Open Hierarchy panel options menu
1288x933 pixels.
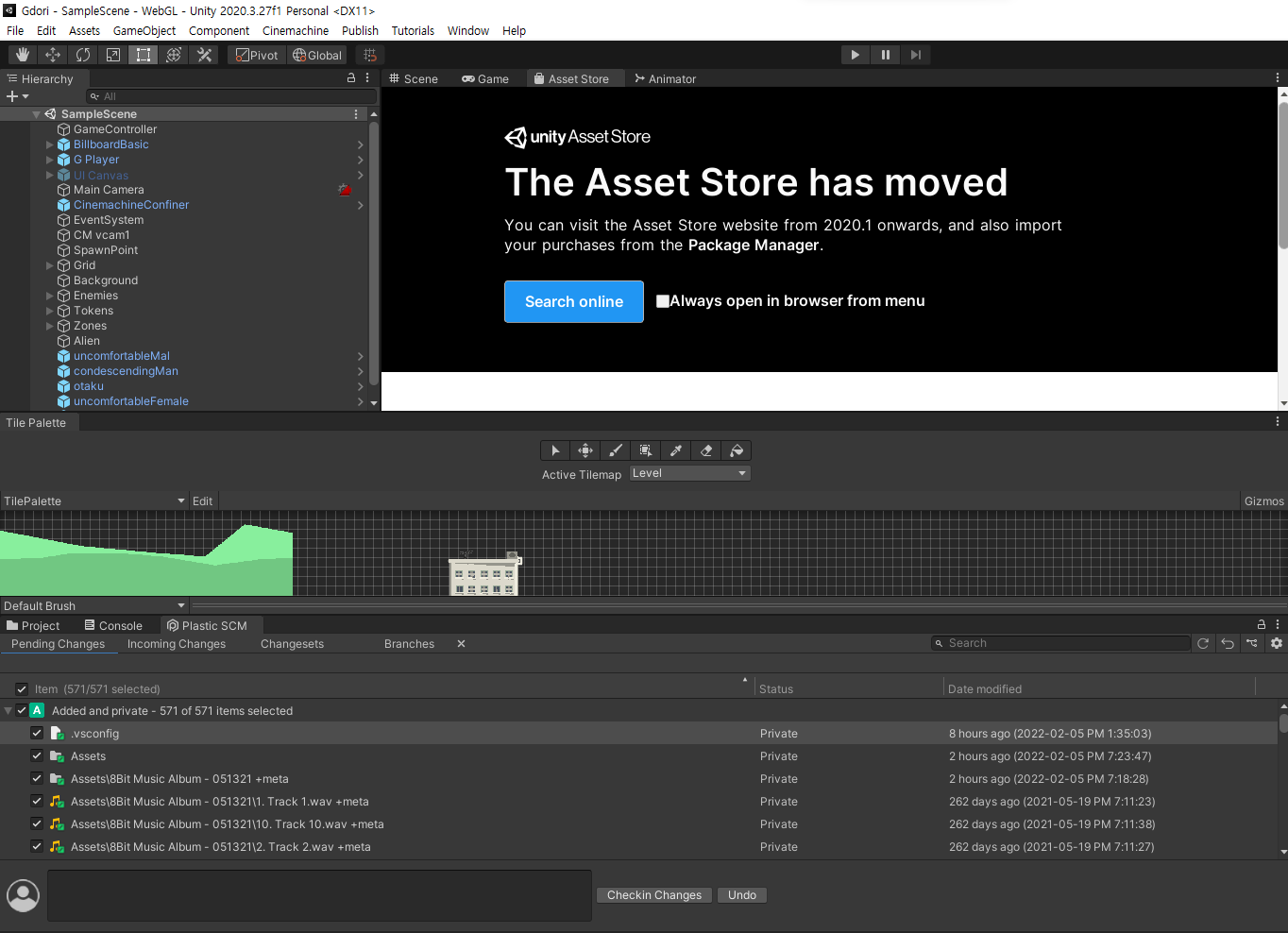367,78
